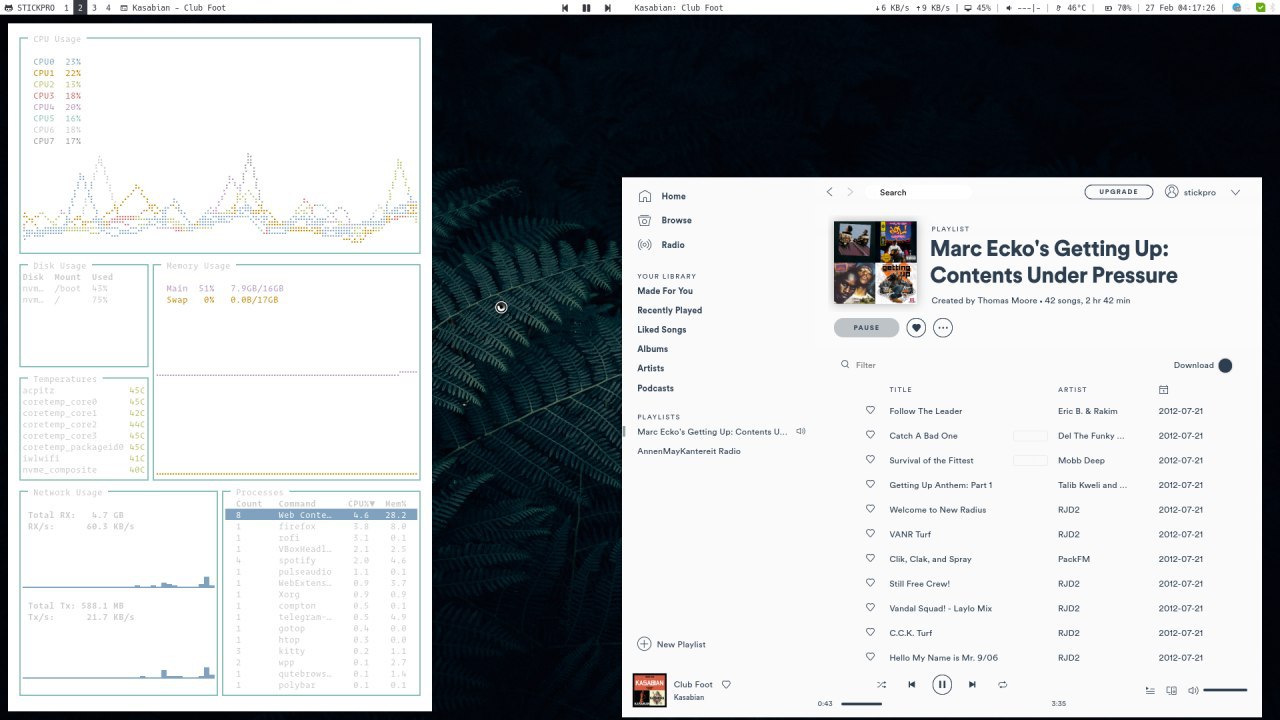Like the now-playing Club Foot track

pyautogui.click(x=726, y=685)
